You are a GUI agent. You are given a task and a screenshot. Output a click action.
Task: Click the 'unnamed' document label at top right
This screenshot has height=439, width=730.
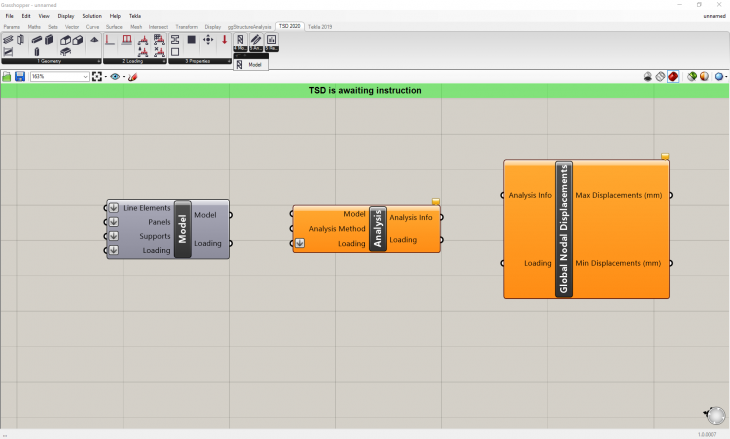tap(714, 16)
